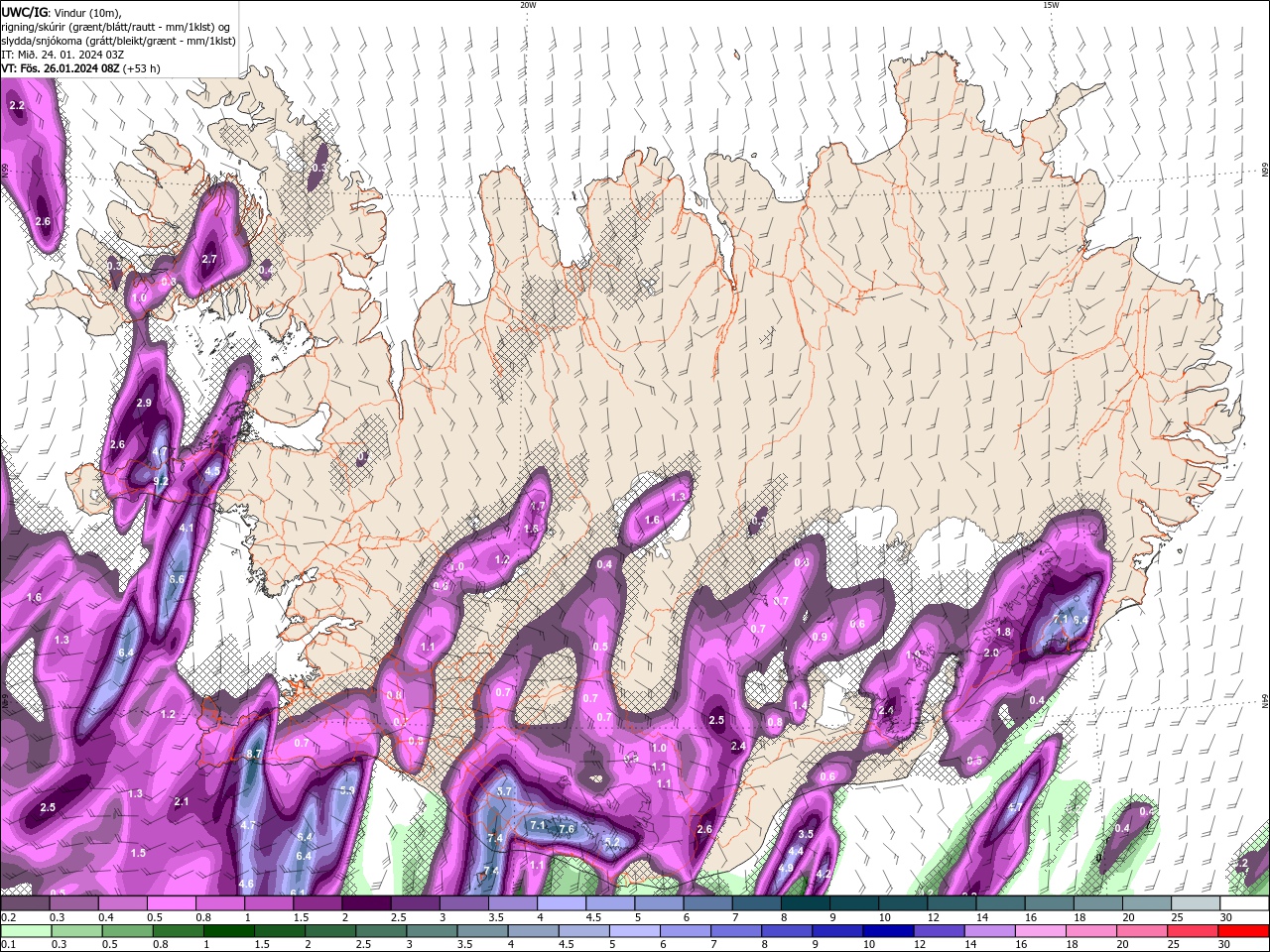
Task: Click the 25 label in rain legend
Action: (1173, 945)
